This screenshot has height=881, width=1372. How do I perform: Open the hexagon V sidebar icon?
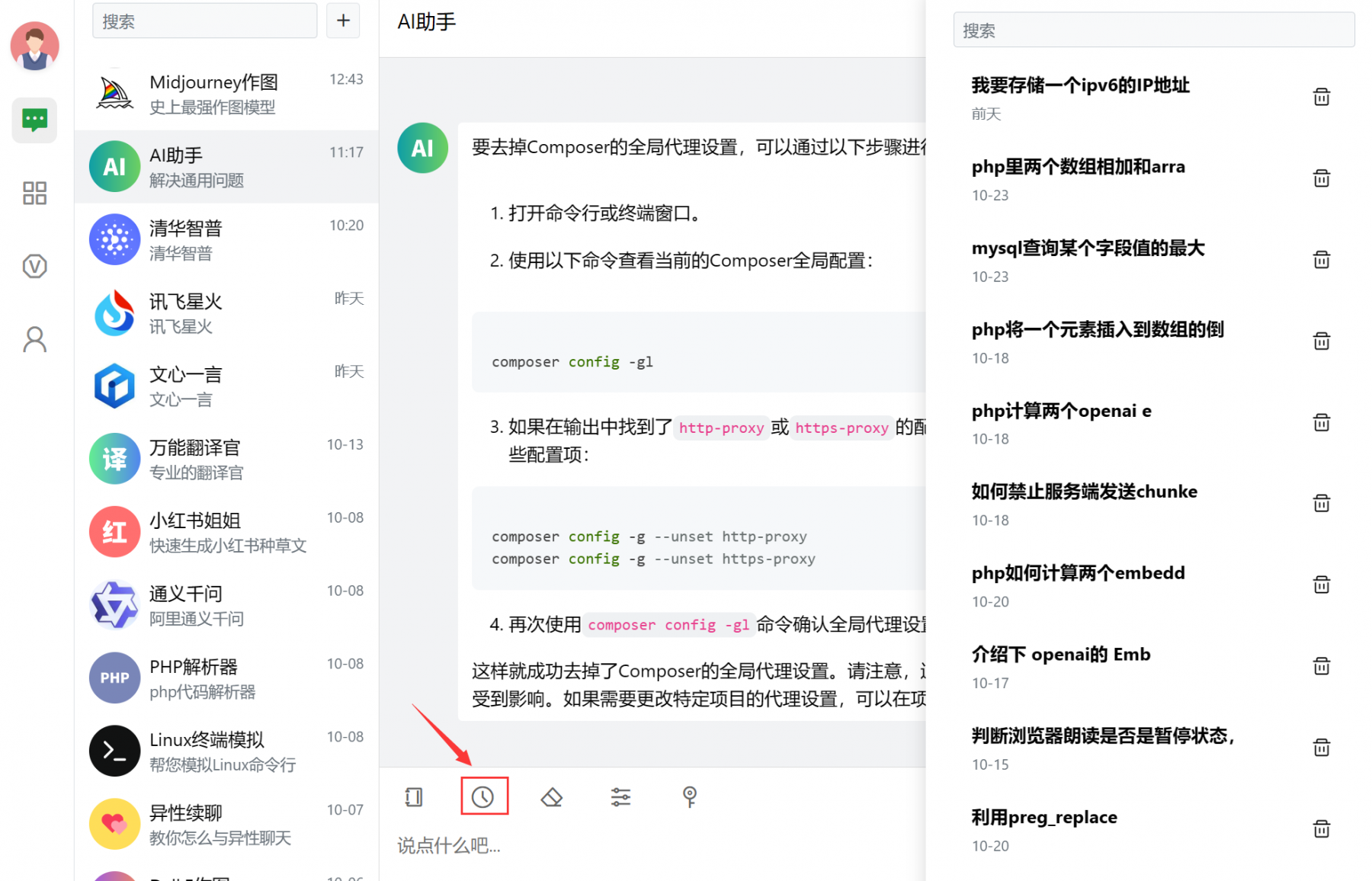coord(34,266)
